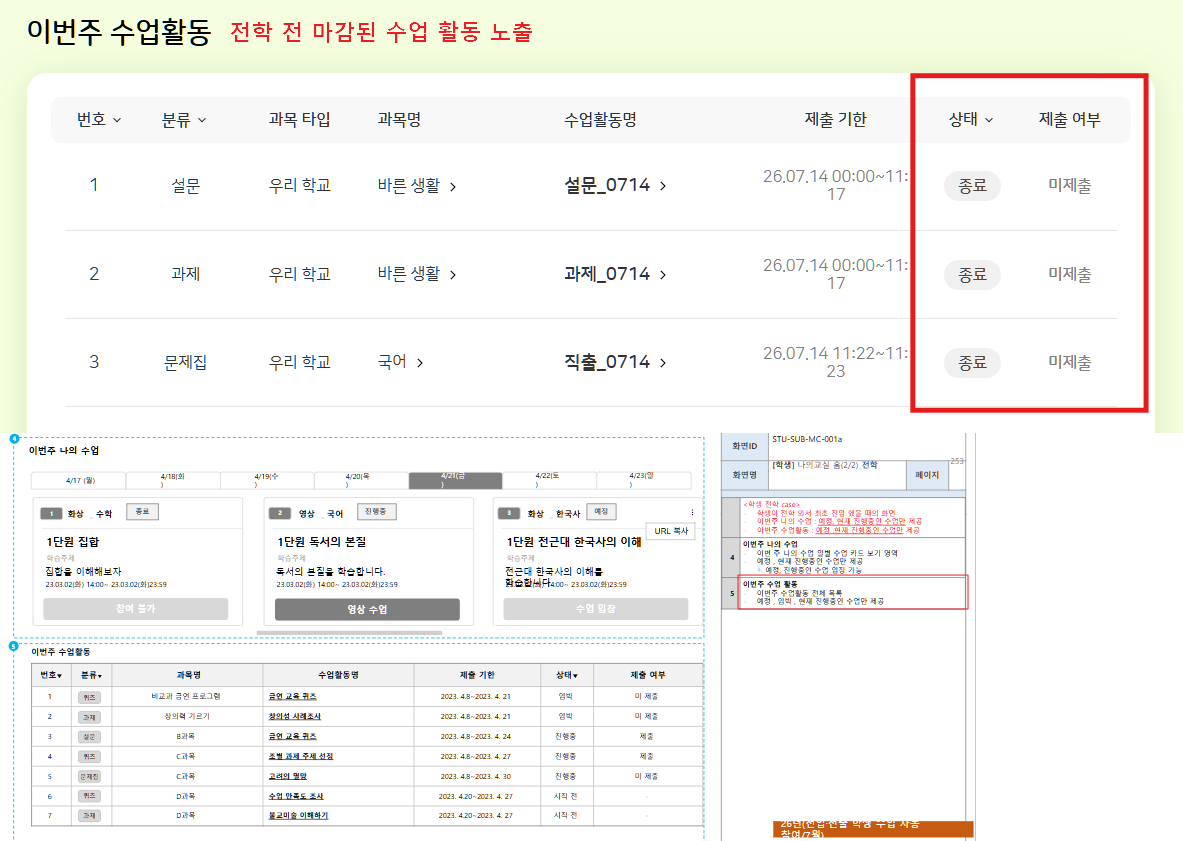Click the arrow next to 직출_0714

[x=663, y=363]
